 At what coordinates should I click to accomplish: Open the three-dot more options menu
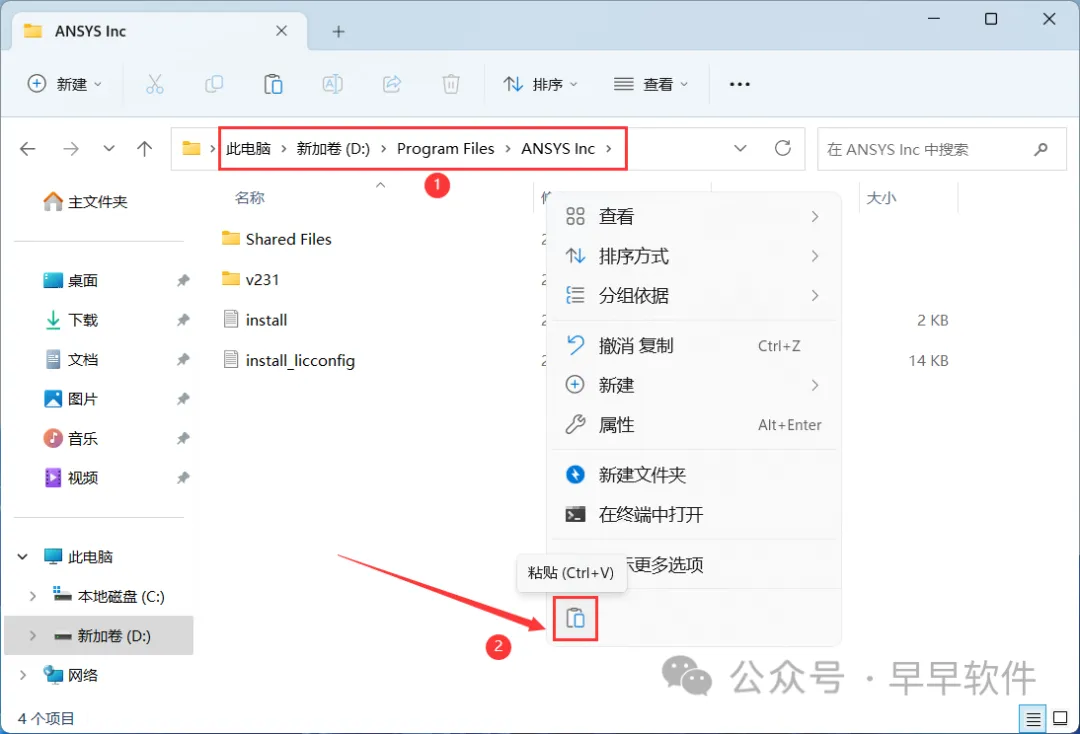739,84
